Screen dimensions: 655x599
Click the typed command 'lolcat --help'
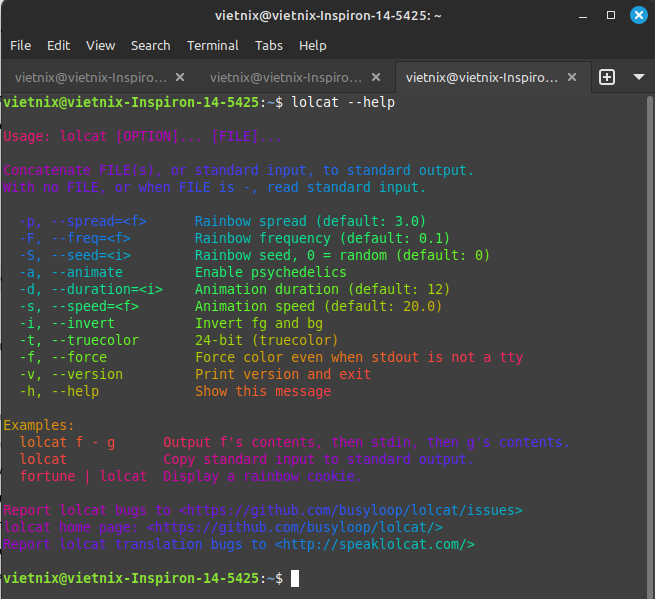343,102
